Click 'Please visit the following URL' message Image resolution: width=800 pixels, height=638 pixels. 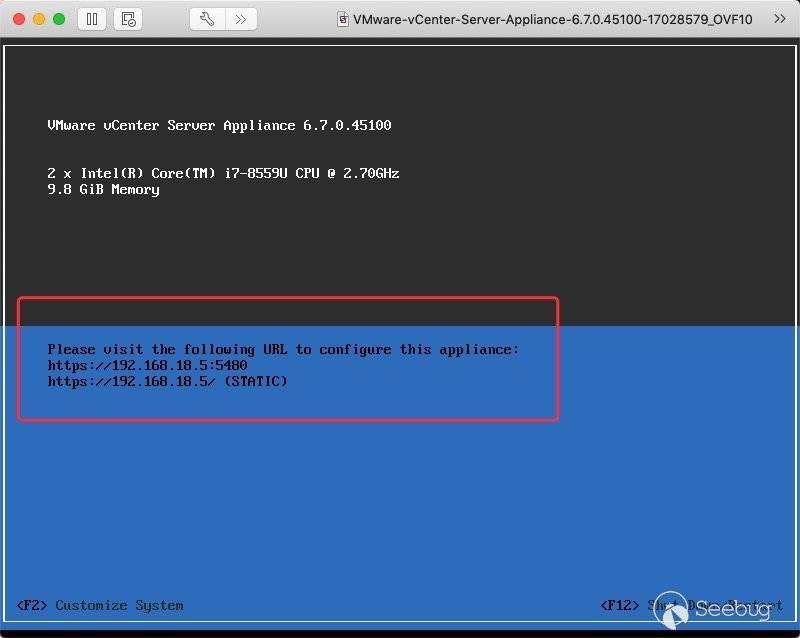pyautogui.click(x=283, y=350)
